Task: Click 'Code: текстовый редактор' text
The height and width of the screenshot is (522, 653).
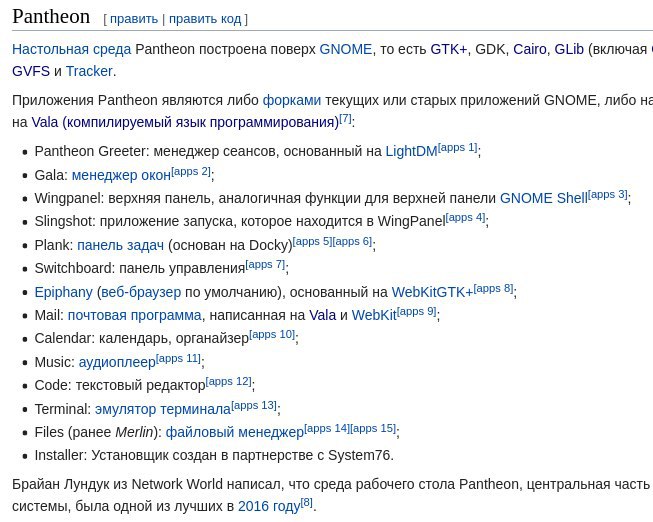Action: [120, 385]
